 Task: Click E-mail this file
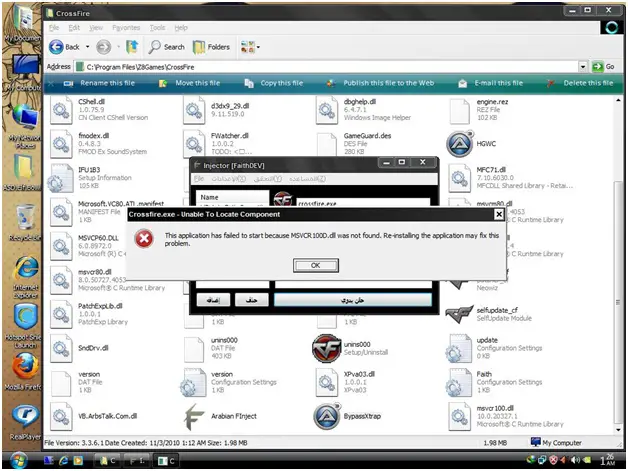tap(491, 83)
